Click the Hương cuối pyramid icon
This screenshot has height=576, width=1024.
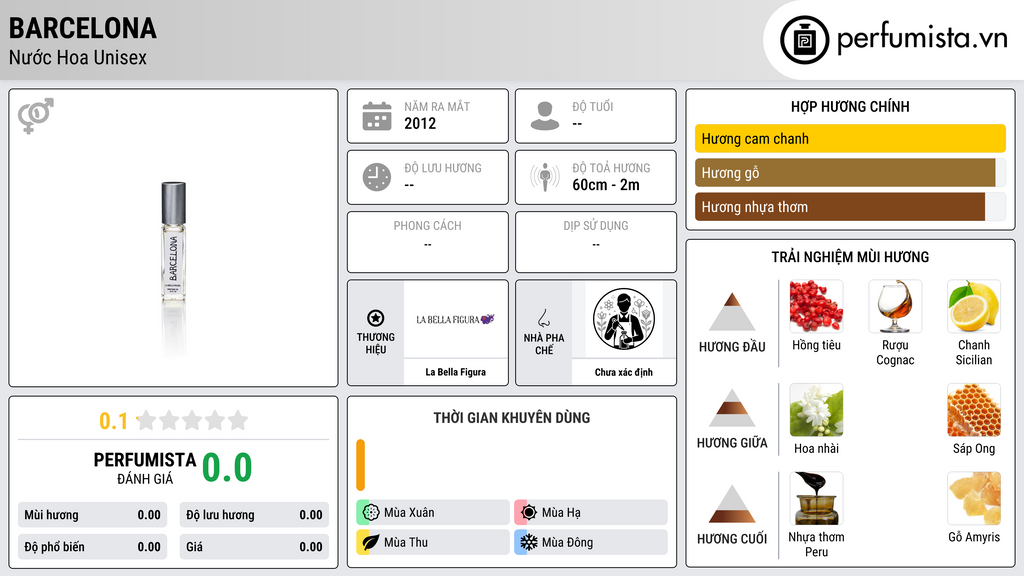click(732, 504)
